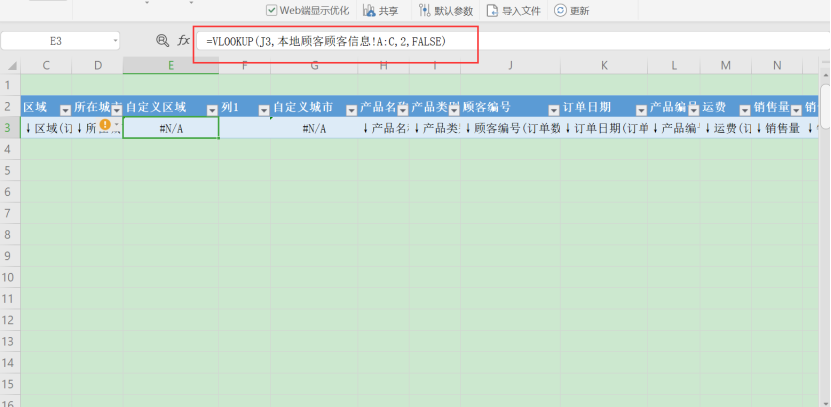Select column J header

(x=510, y=65)
